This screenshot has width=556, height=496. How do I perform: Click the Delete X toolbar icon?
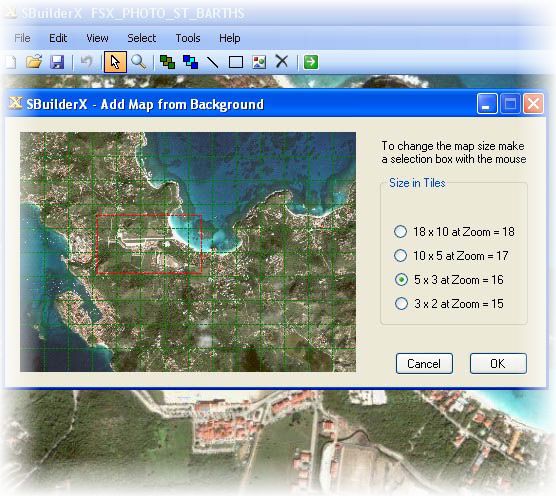[x=282, y=62]
